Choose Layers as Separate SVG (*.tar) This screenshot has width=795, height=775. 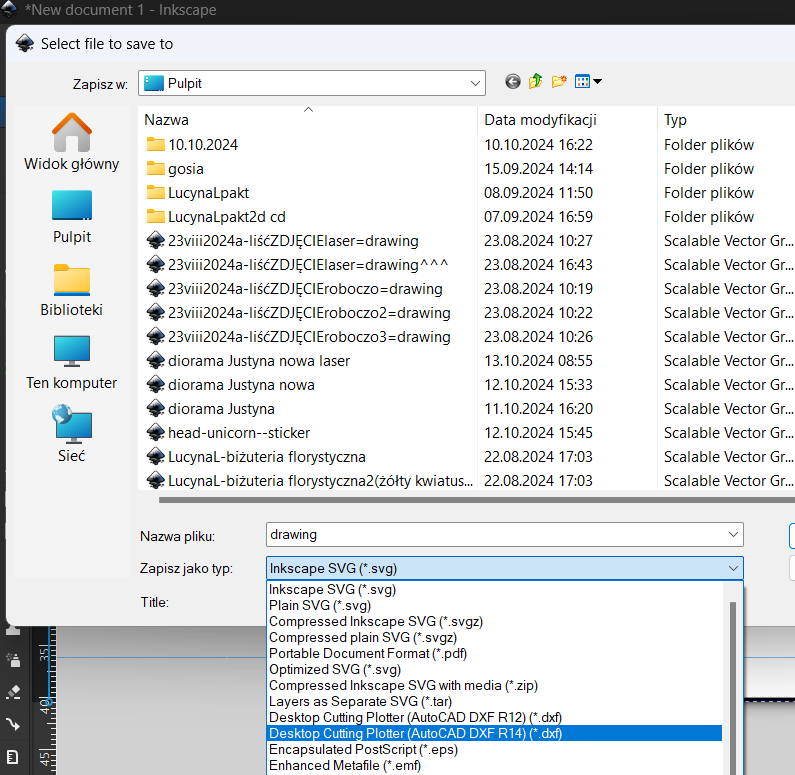[494, 702]
